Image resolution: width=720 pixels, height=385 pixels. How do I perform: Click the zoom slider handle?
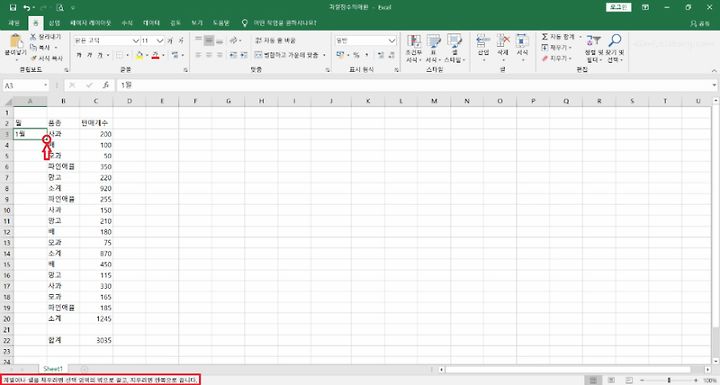click(x=669, y=380)
